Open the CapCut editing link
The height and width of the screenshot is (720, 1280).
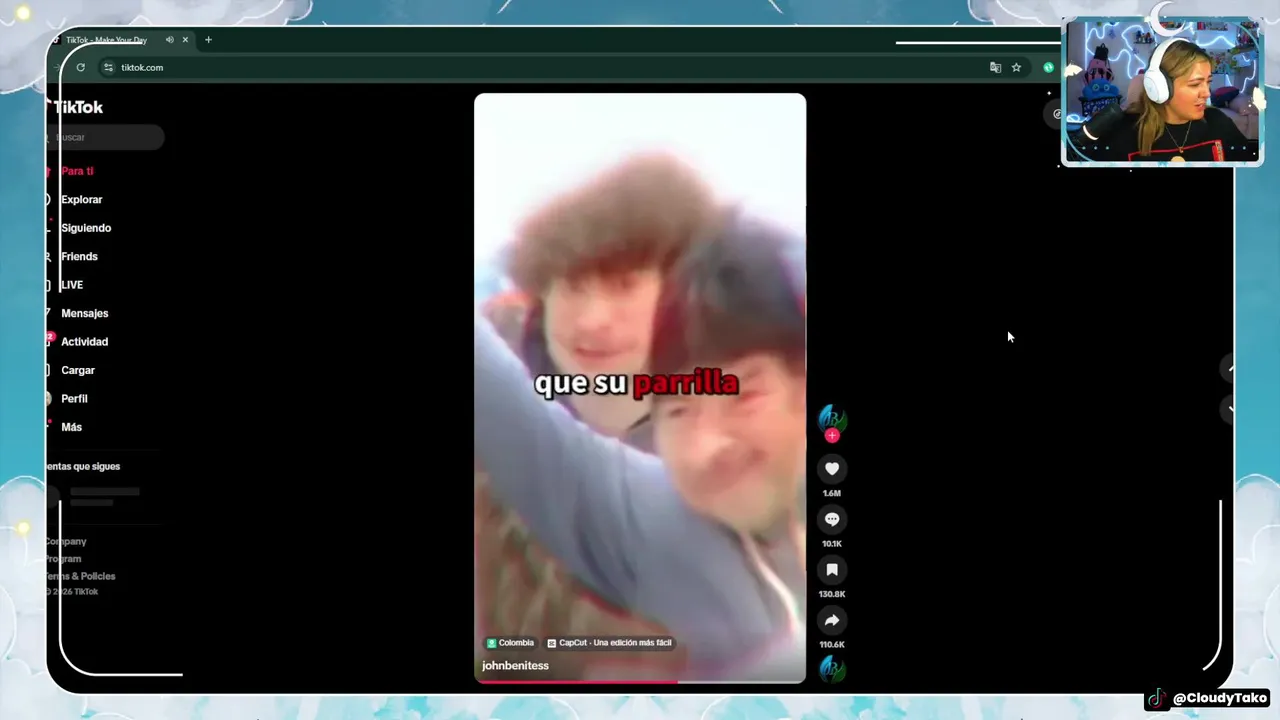tap(609, 643)
